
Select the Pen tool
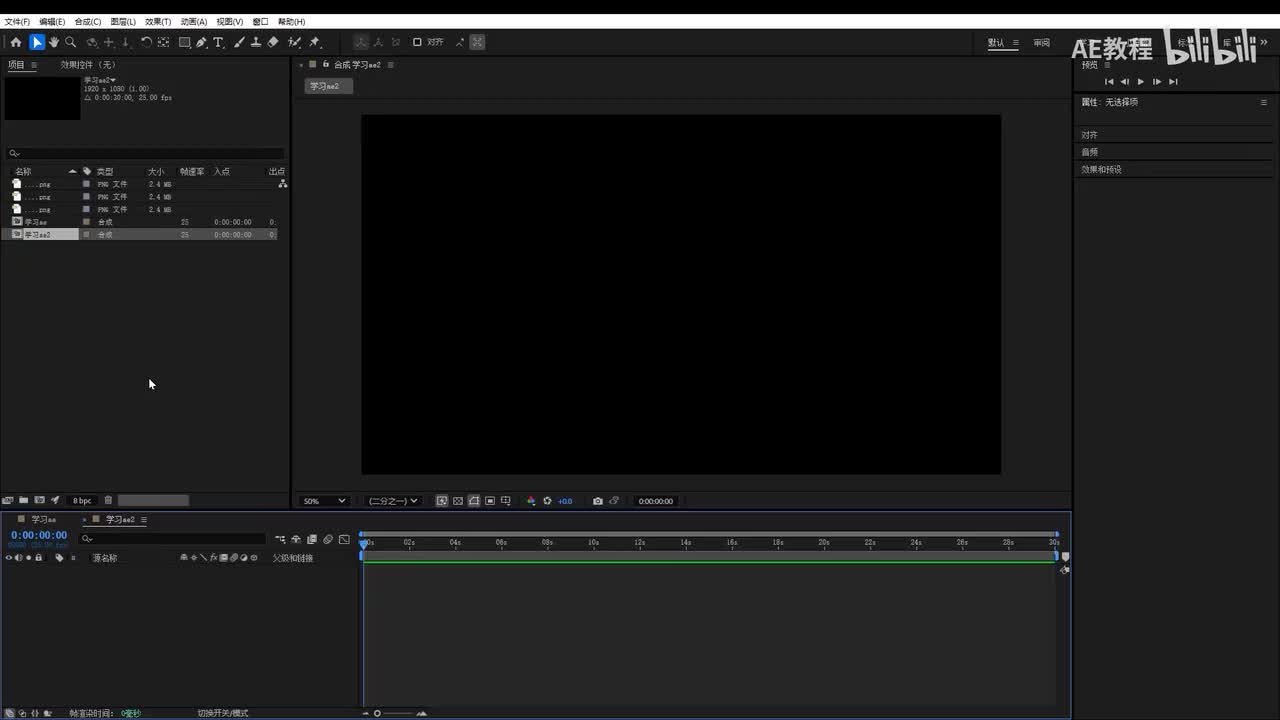point(202,42)
